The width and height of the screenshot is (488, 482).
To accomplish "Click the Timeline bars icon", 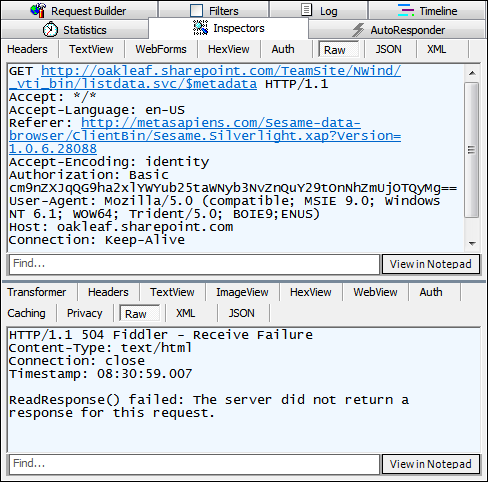I will click(x=406, y=10).
